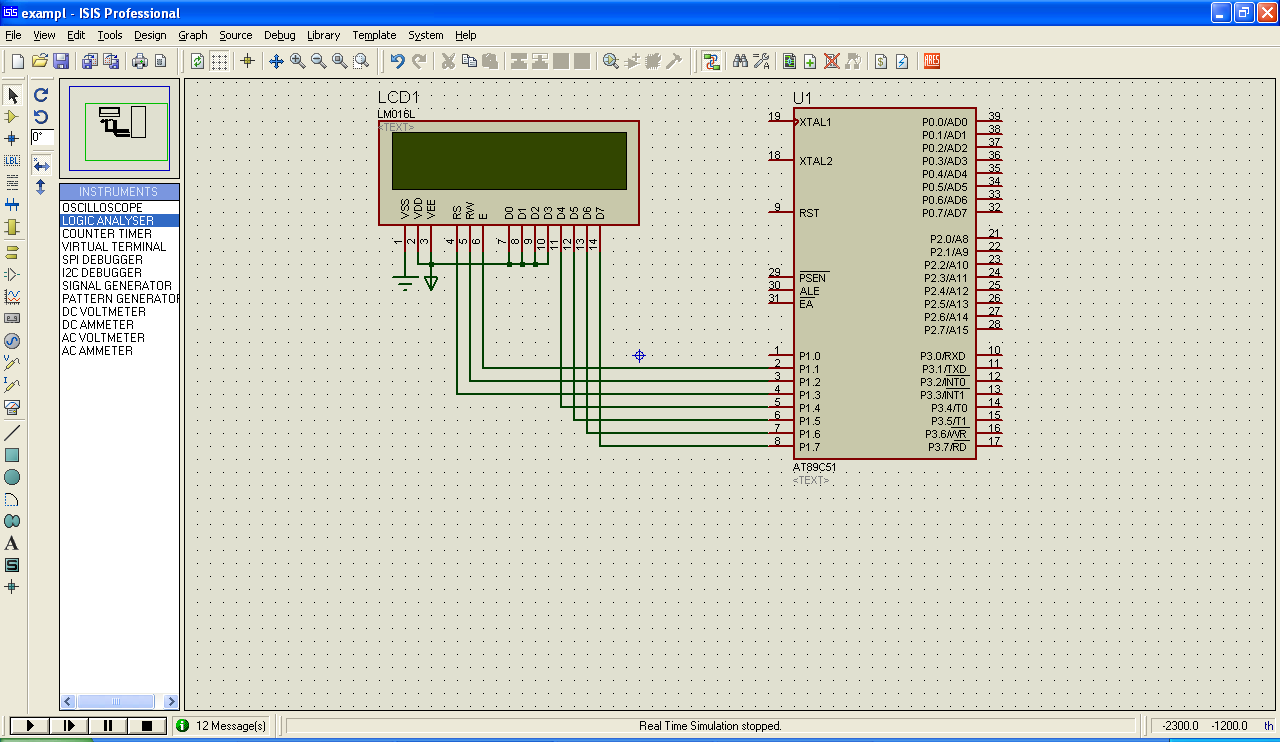The height and width of the screenshot is (742, 1280).
Task: Select the 2D box drawing tool
Action: click(x=12, y=455)
